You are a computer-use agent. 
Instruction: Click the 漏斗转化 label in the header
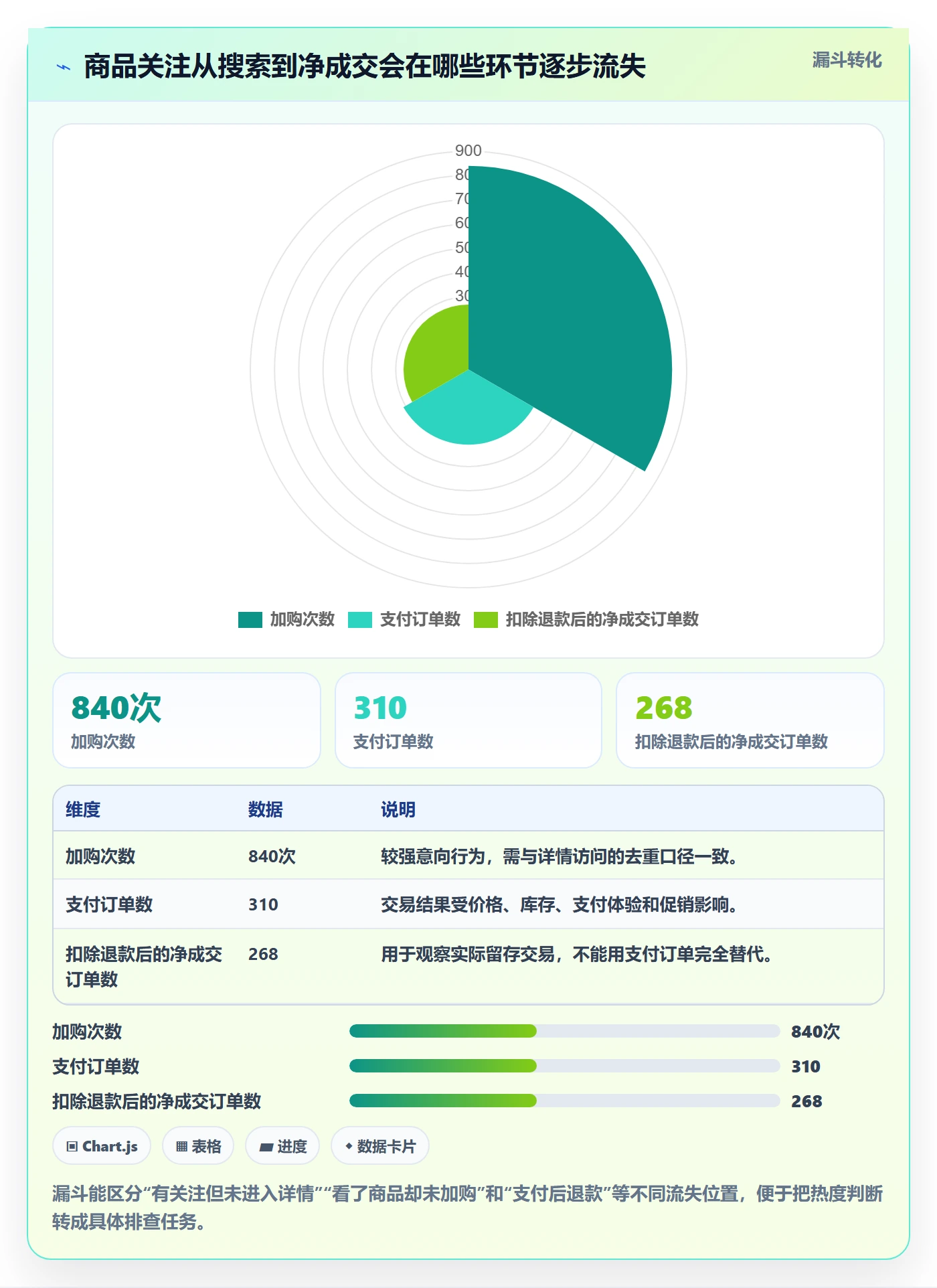pos(847,60)
